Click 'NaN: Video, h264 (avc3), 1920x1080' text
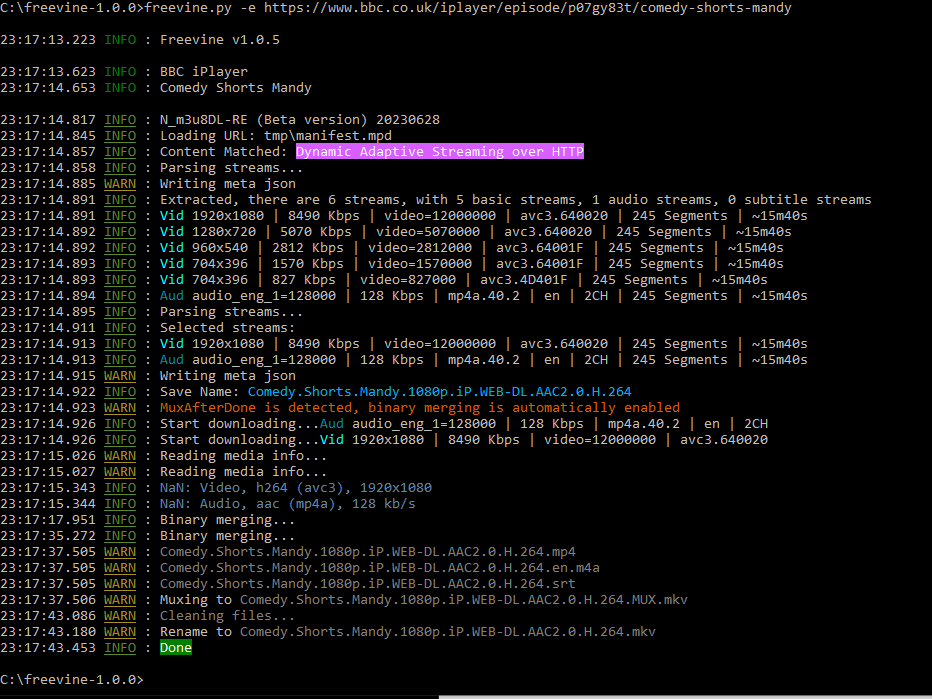Image resolution: width=932 pixels, height=699 pixels. [x=295, y=489]
